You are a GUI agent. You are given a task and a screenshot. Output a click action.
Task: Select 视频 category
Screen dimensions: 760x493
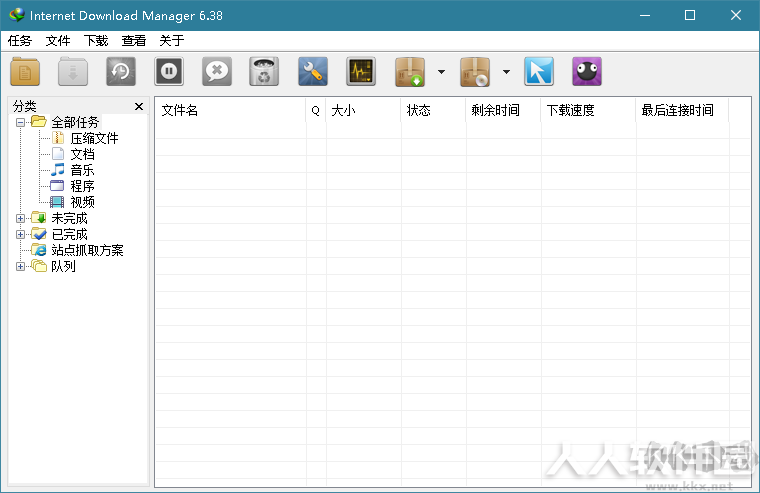coord(82,202)
